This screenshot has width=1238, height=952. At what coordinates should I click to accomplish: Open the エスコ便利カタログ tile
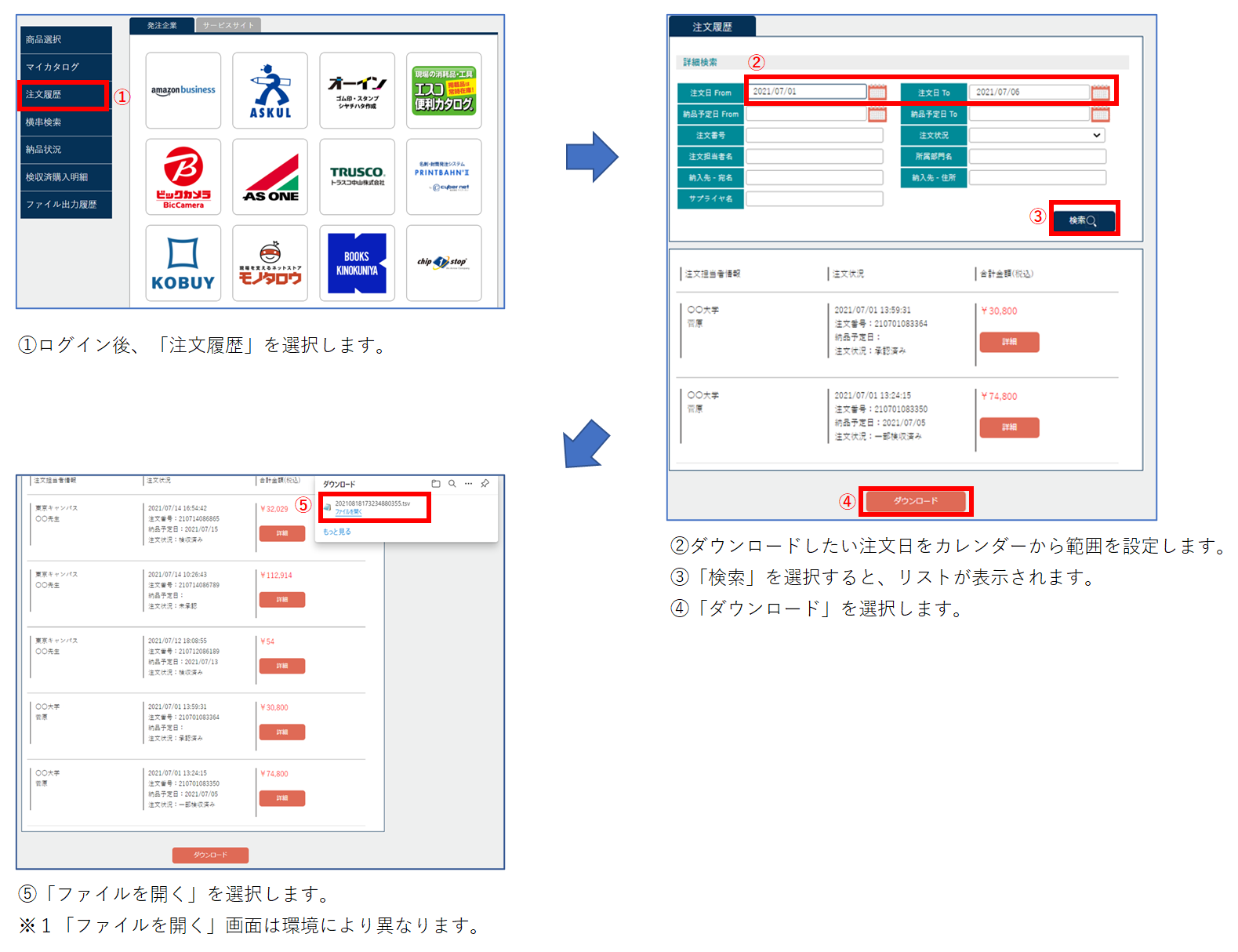point(444,91)
